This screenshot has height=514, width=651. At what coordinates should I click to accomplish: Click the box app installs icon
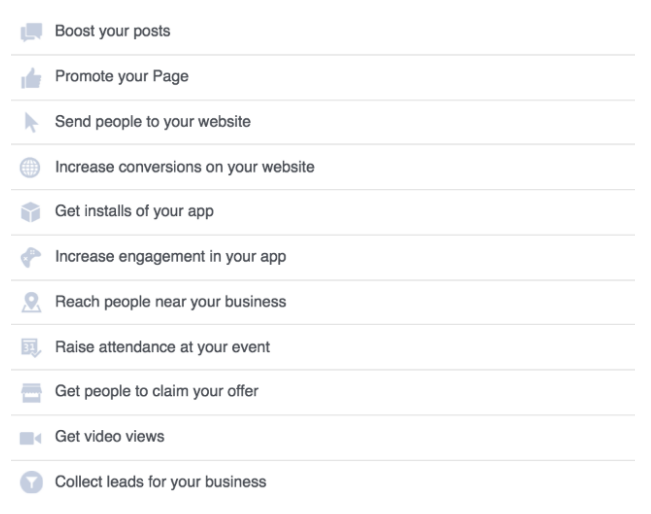pos(32,213)
